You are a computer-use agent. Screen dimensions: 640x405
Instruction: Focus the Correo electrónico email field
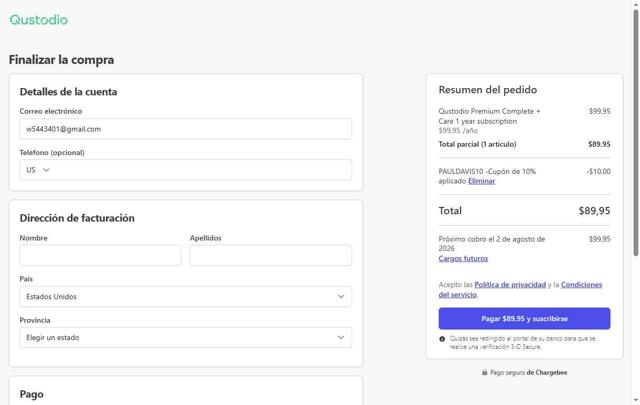coord(185,129)
